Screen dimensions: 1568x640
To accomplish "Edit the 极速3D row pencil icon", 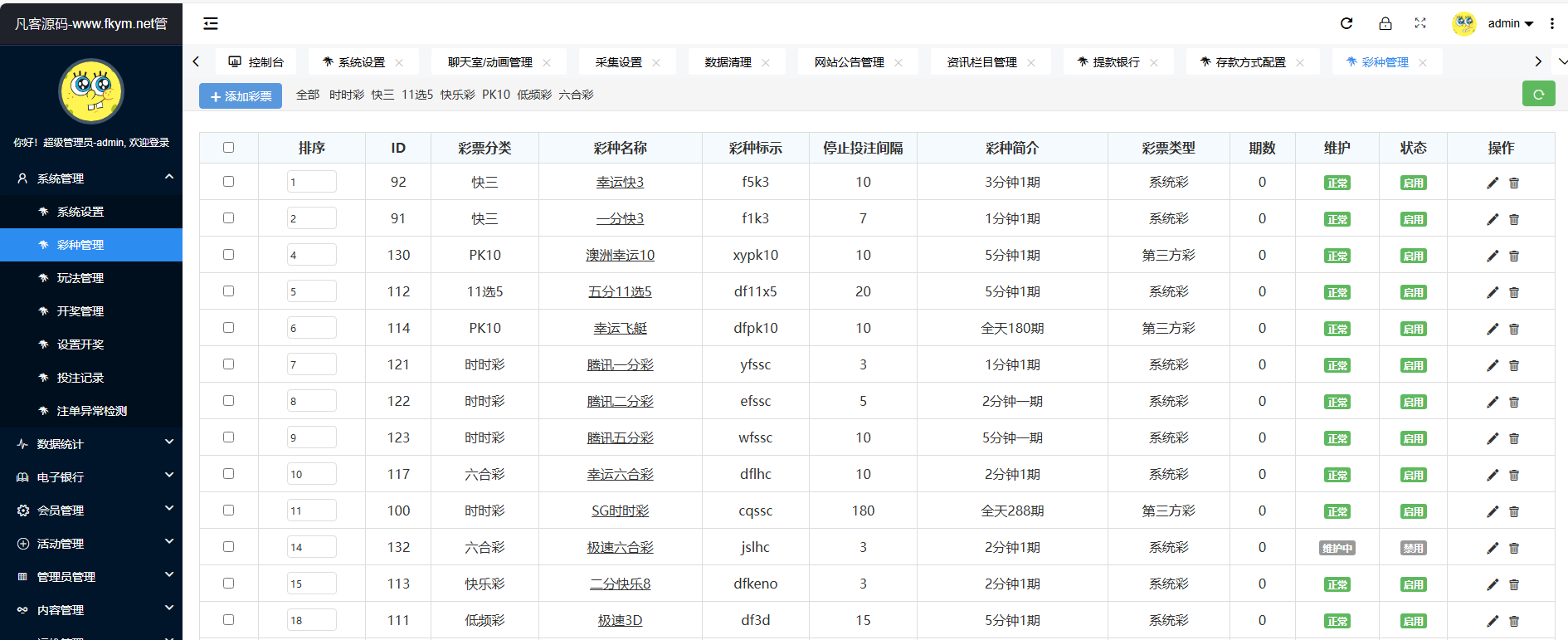I will (1493, 621).
